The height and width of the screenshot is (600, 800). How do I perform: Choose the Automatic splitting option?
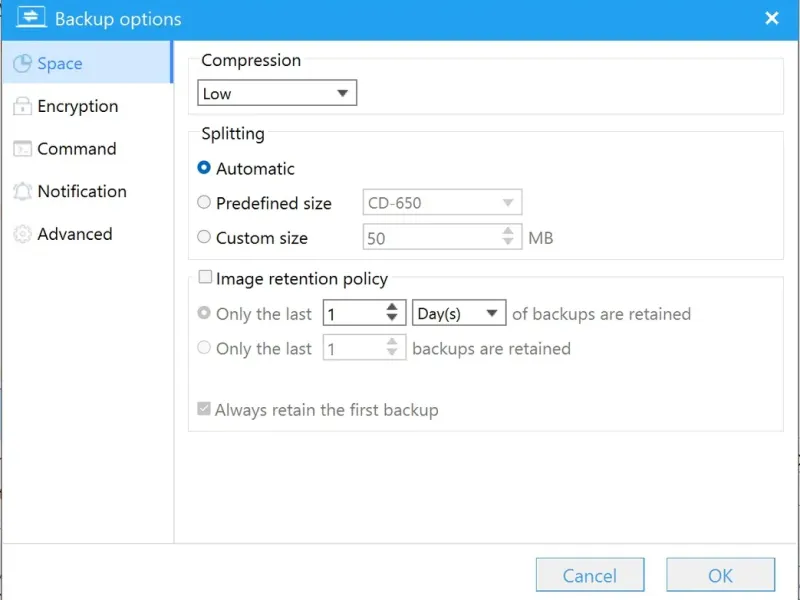click(204, 169)
